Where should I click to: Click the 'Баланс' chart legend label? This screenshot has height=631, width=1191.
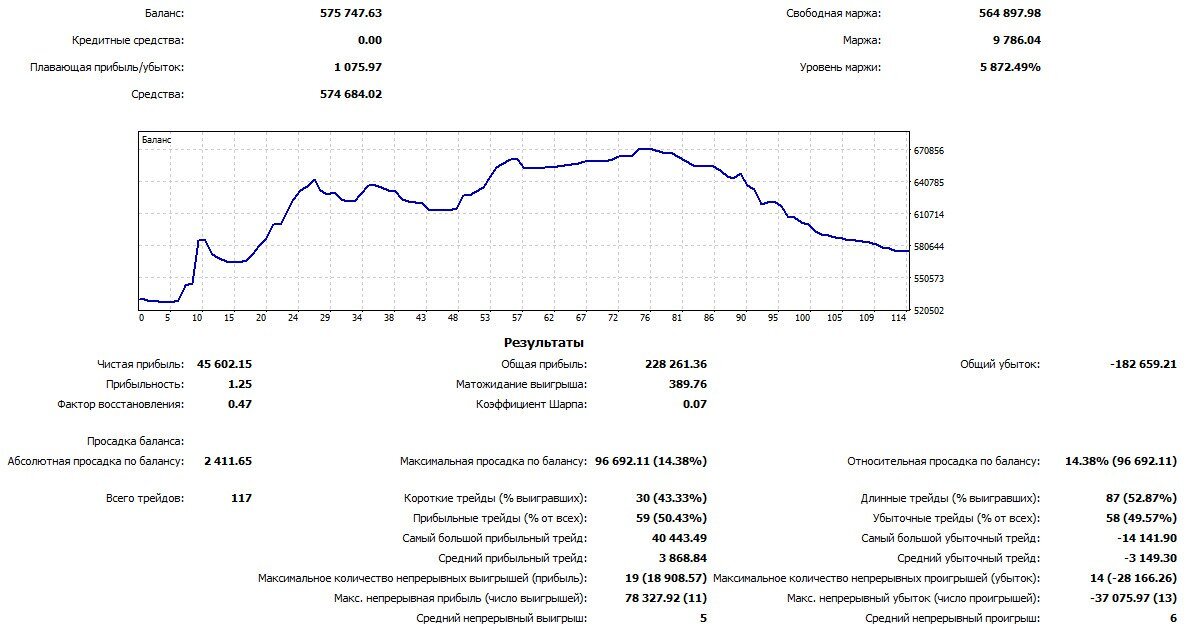click(x=156, y=140)
